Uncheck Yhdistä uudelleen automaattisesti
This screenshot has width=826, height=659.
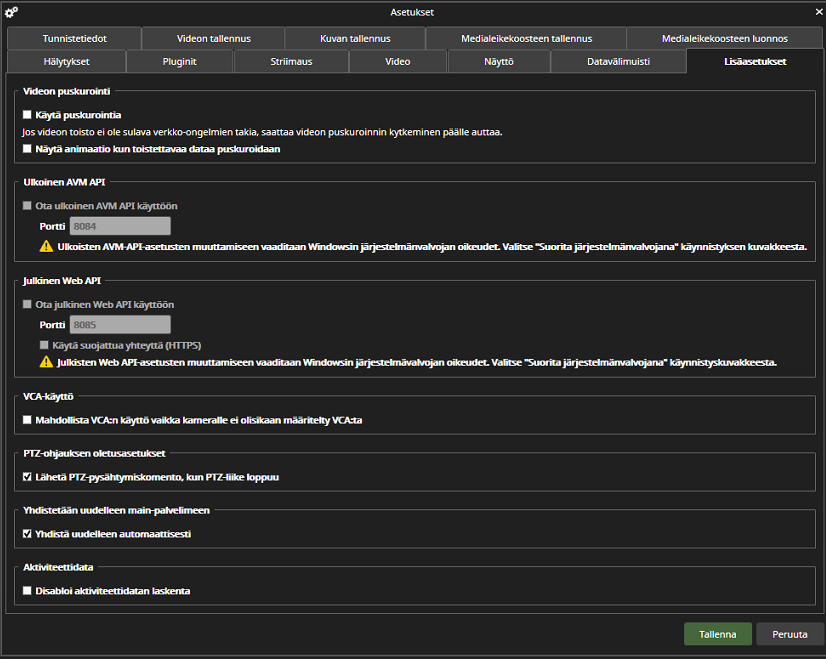[27, 534]
